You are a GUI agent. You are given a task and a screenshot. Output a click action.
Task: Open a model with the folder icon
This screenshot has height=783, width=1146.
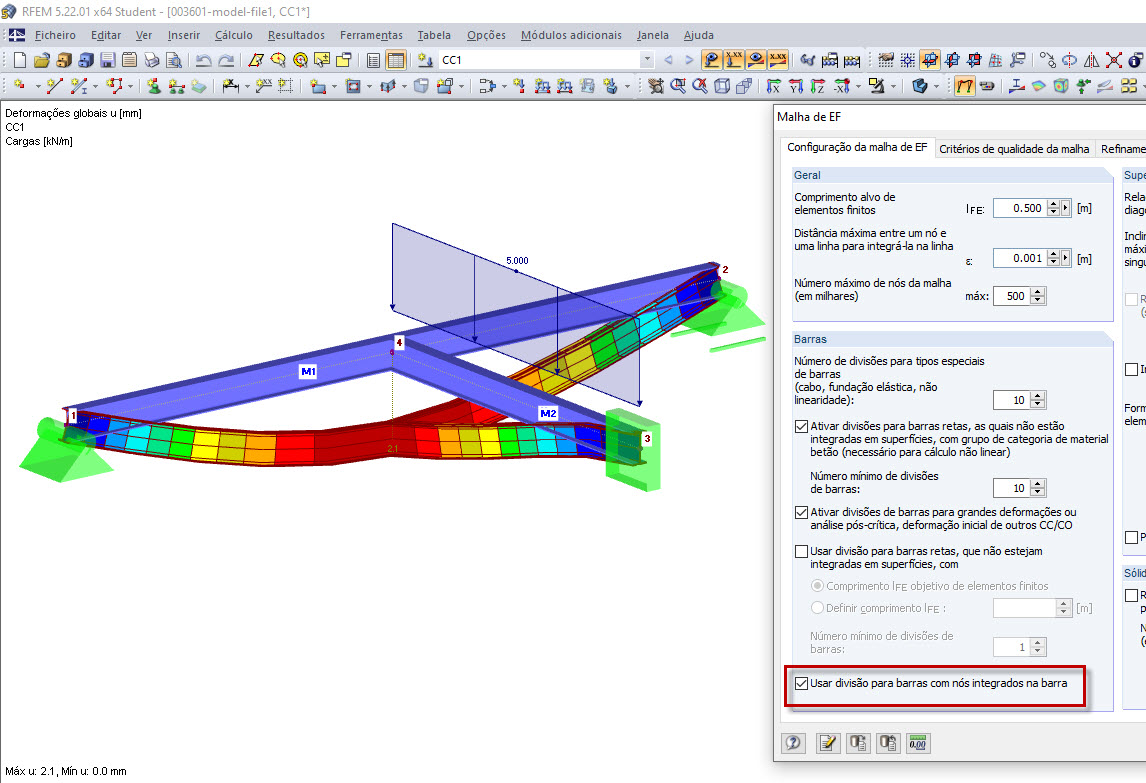tap(42, 60)
